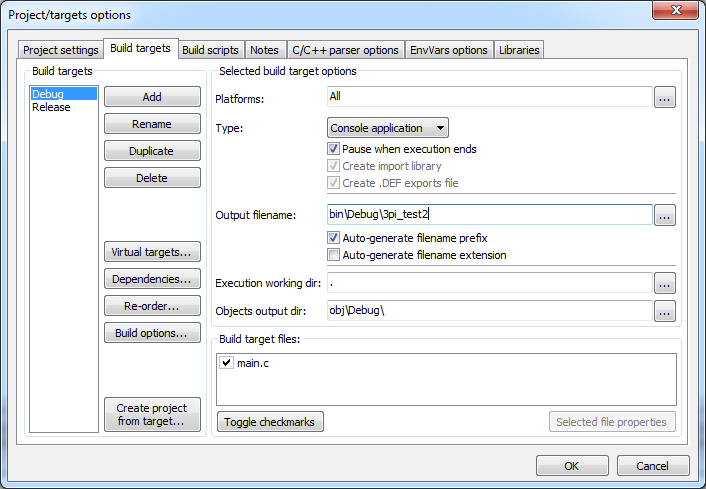Enable Auto-generate filename extension
This screenshot has height=489, width=706.
click(334, 255)
